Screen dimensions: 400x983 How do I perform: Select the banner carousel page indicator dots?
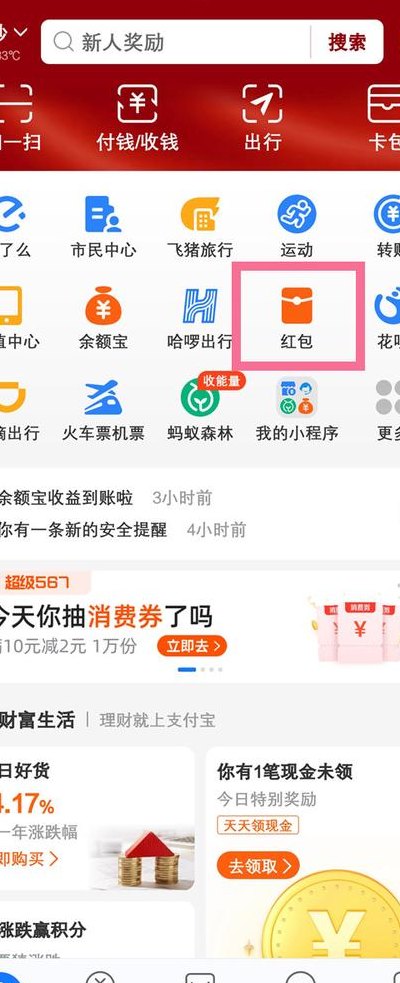[200, 670]
